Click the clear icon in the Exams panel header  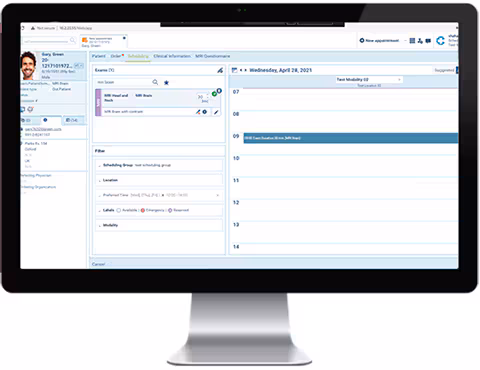[220, 70]
